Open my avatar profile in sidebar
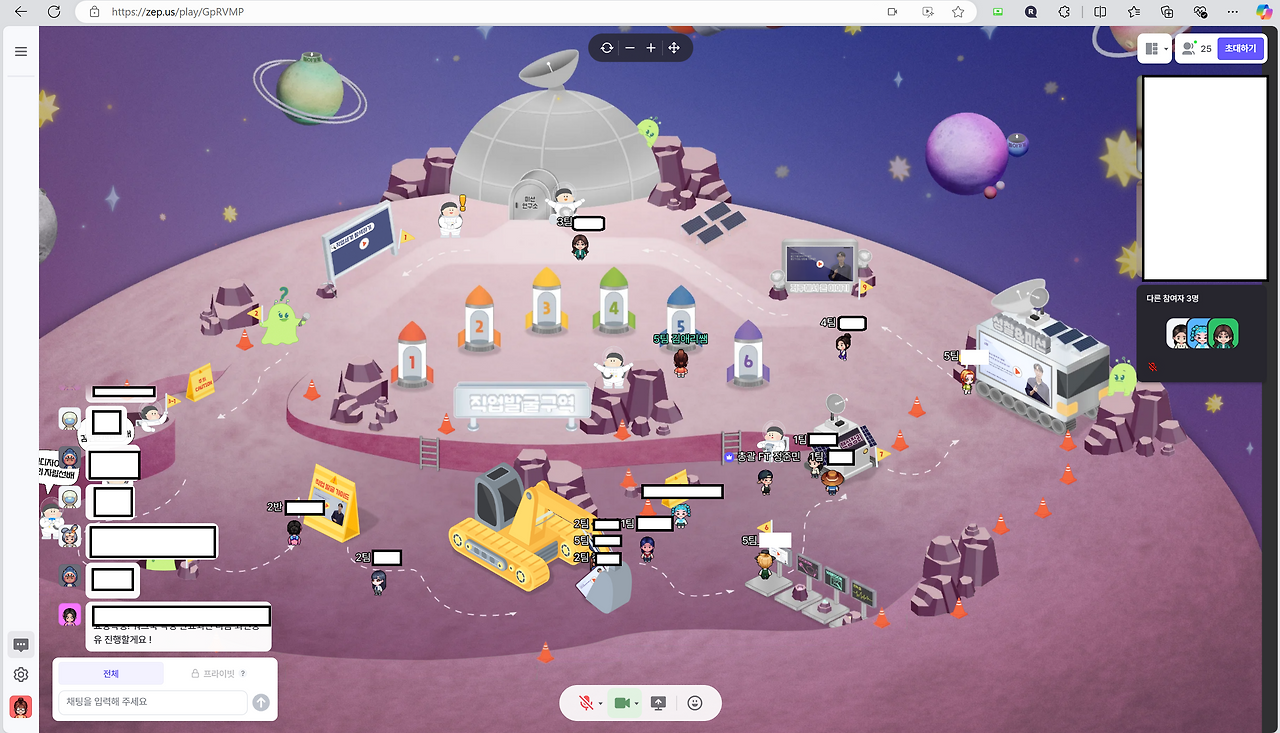Viewport: 1280px width, 733px height. [20, 707]
